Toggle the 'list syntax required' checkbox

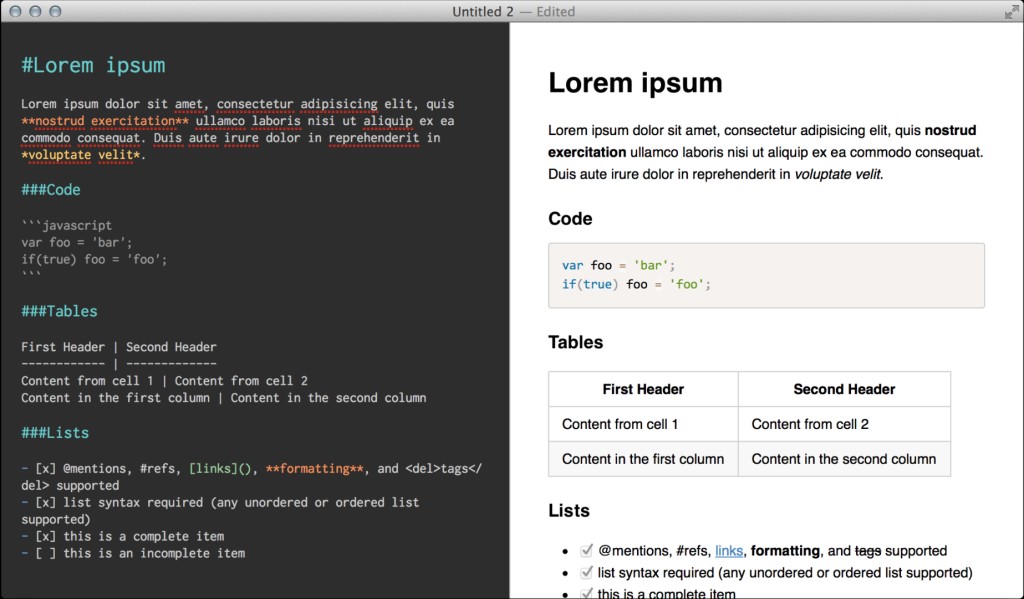pos(586,573)
